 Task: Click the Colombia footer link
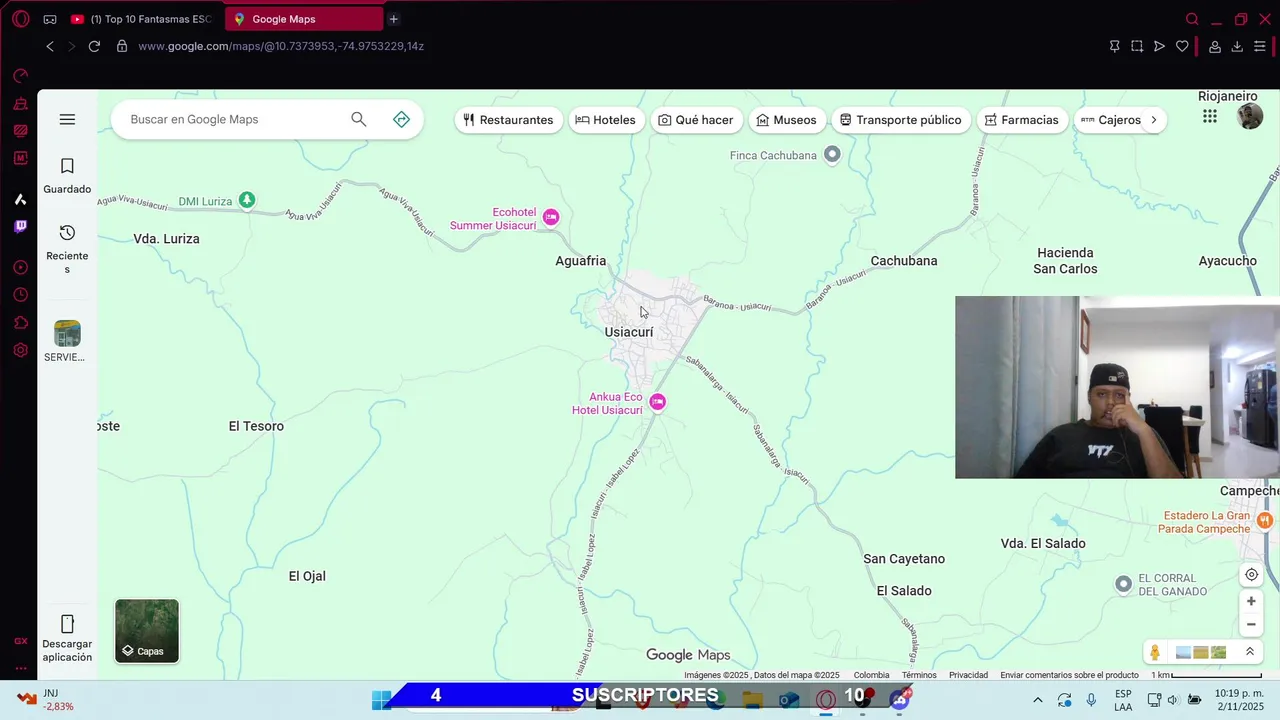871,675
